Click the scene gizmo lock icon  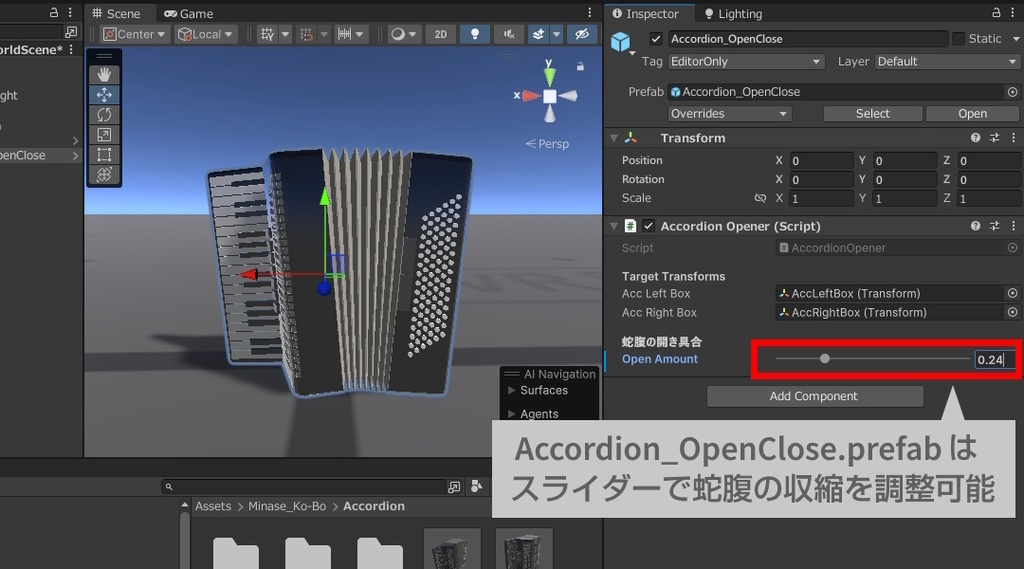[580, 66]
